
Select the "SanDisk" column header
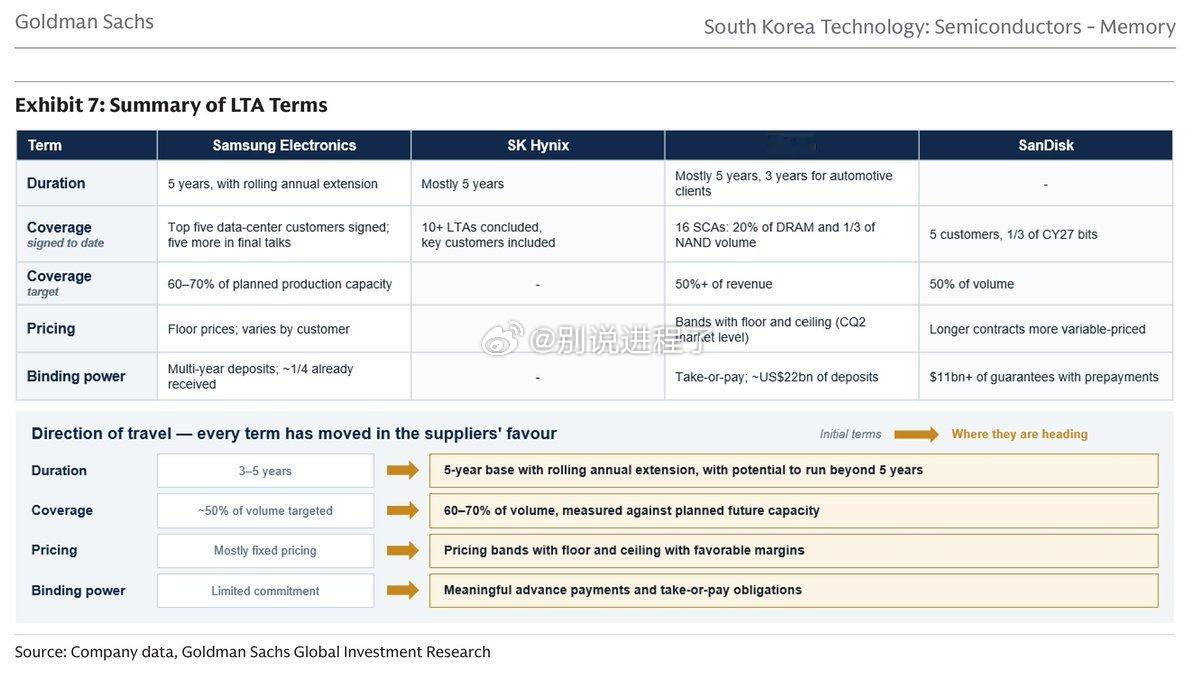click(x=1046, y=145)
